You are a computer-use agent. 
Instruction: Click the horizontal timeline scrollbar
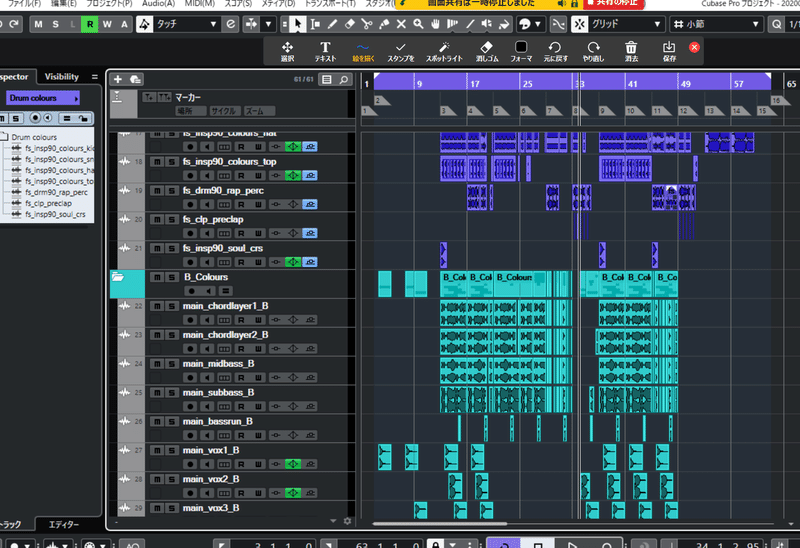440,523
